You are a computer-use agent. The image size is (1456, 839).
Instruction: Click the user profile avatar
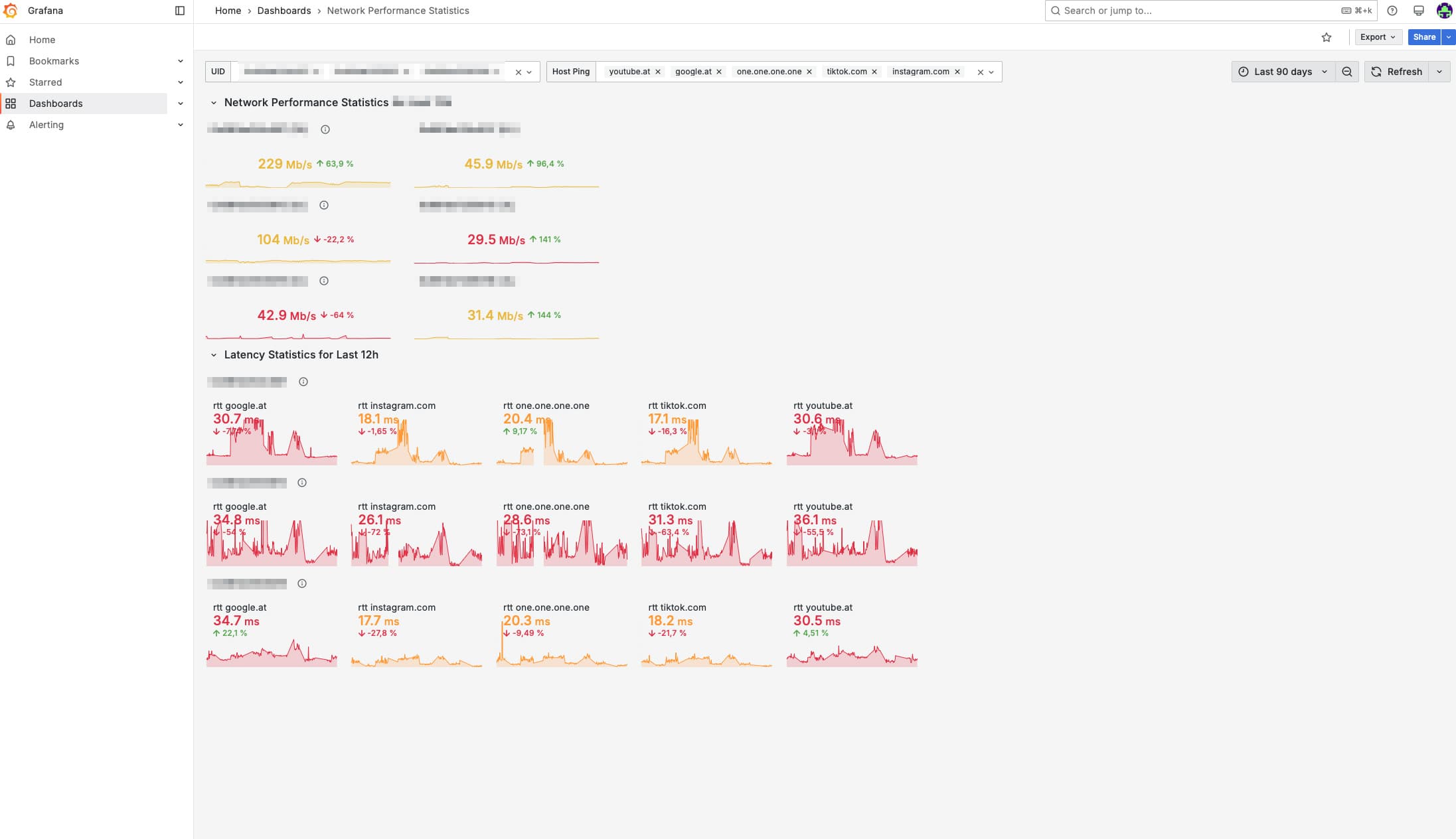pyautogui.click(x=1443, y=11)
